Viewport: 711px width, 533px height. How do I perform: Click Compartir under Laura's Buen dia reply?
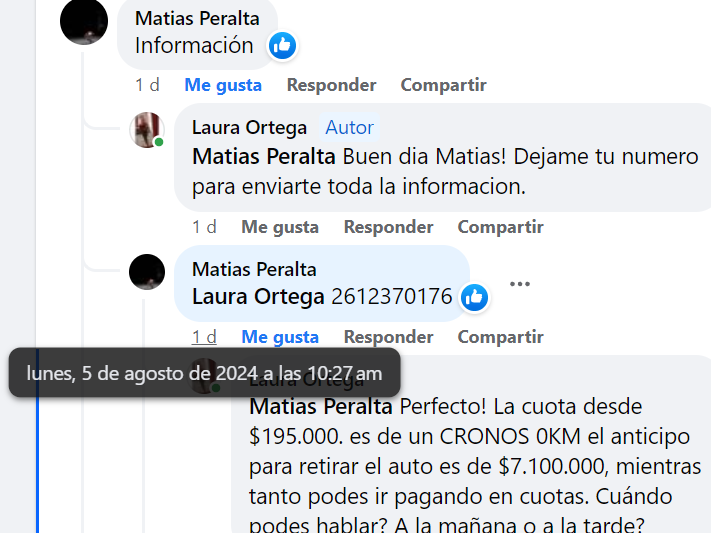501,227
